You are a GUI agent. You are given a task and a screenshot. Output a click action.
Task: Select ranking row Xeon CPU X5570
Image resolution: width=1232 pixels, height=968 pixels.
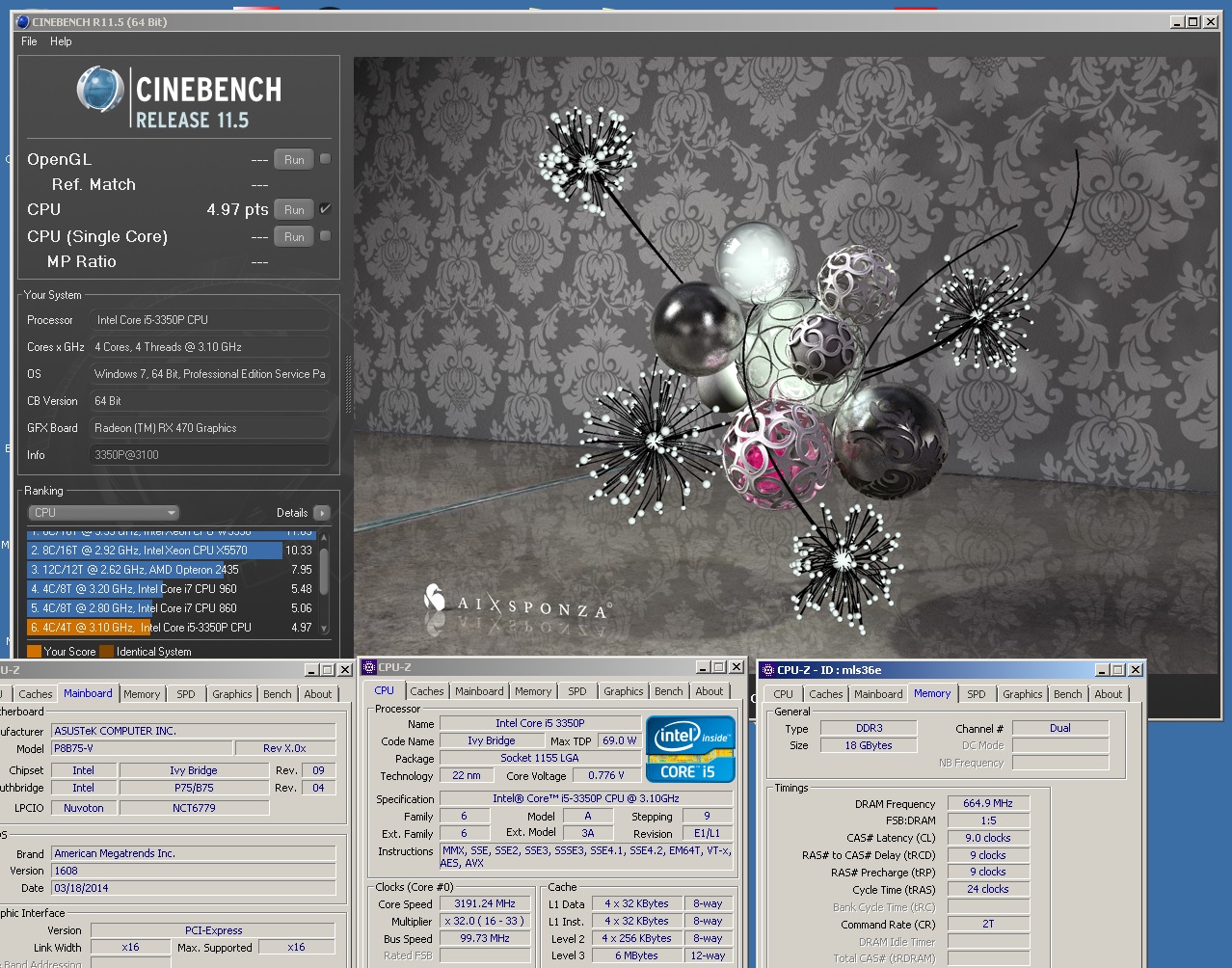[171, 551]
